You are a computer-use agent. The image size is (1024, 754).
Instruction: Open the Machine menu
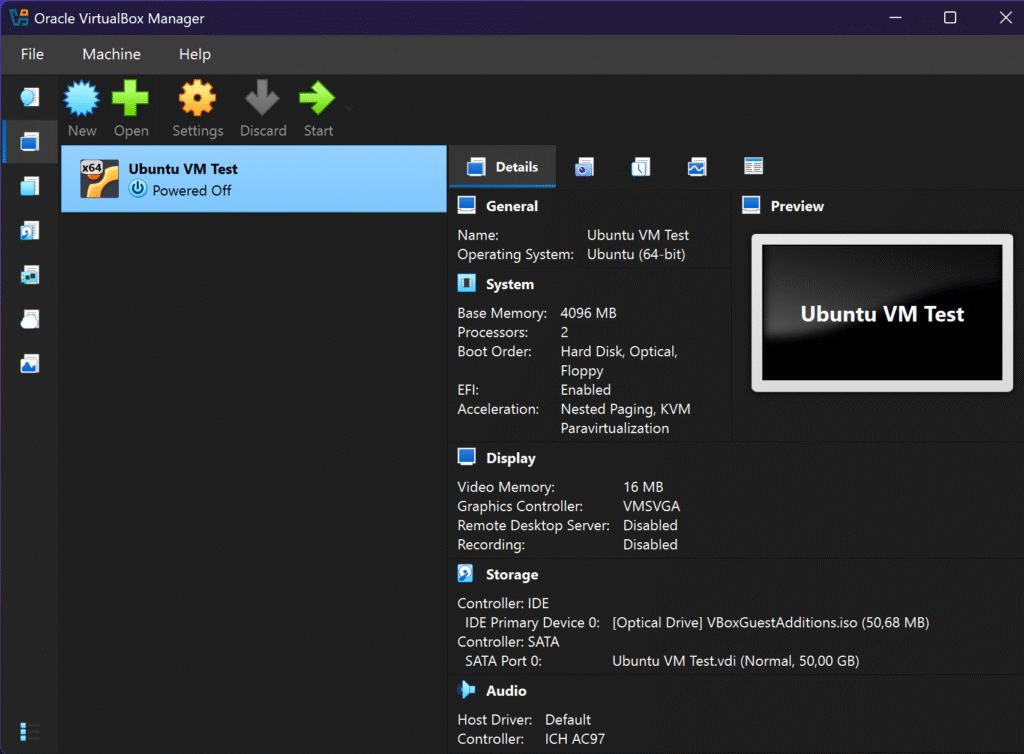111,54
